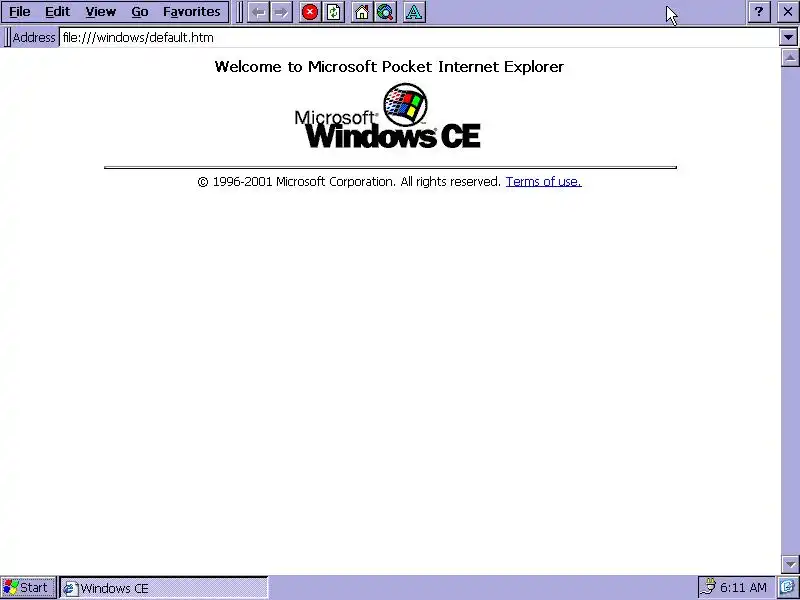Image resolution: width=800 pixels, height=600 pixels.
Task: Click the 6:11 AM clock
Action: pos(743,588)
